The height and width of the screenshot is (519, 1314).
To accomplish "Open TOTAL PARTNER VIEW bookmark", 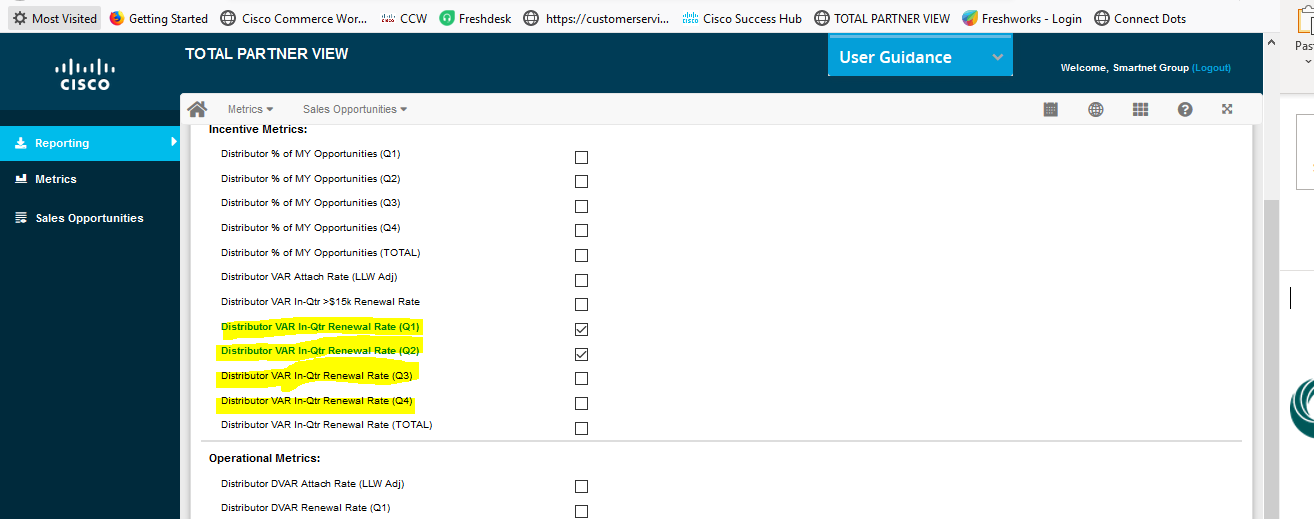I will (882, 18).
